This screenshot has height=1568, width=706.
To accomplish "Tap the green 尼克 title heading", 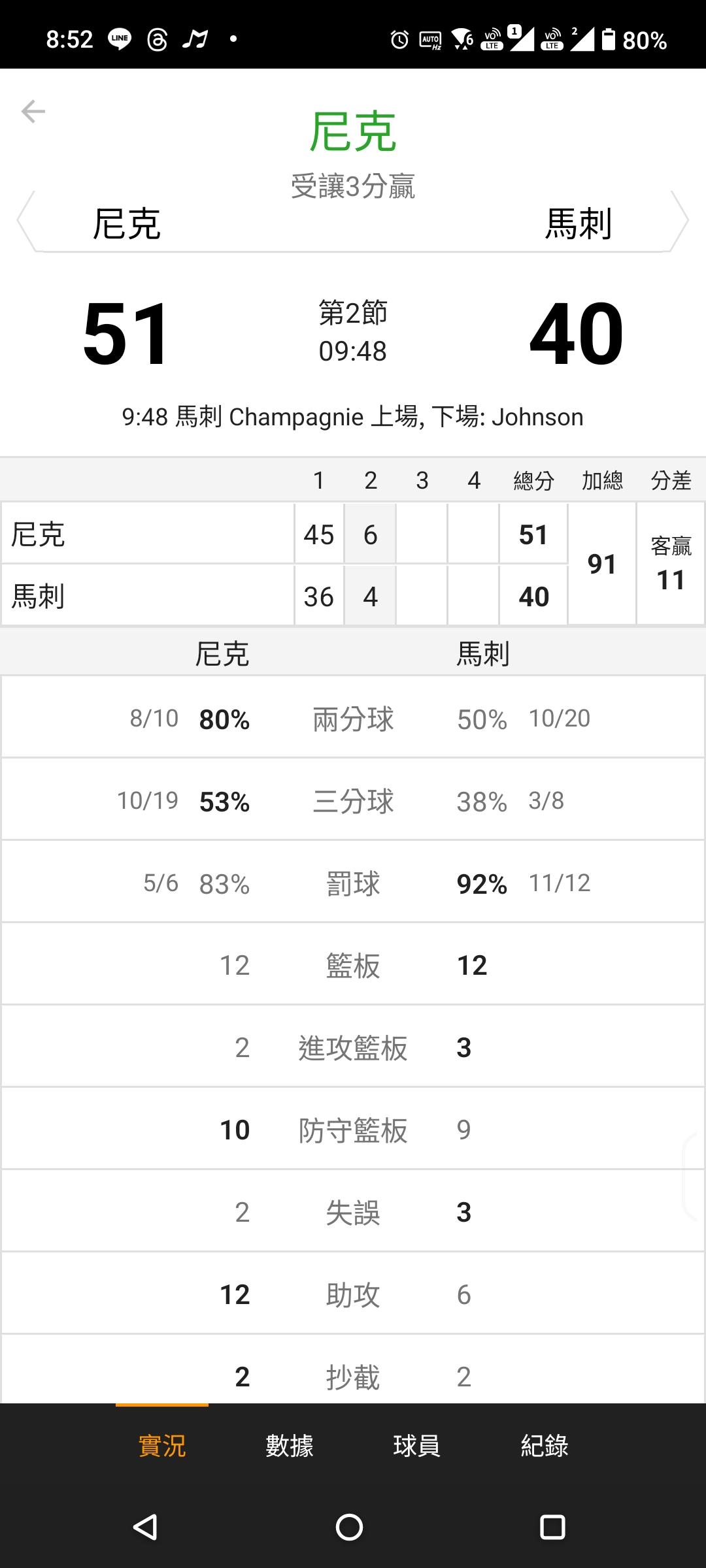I will point(353,132).
